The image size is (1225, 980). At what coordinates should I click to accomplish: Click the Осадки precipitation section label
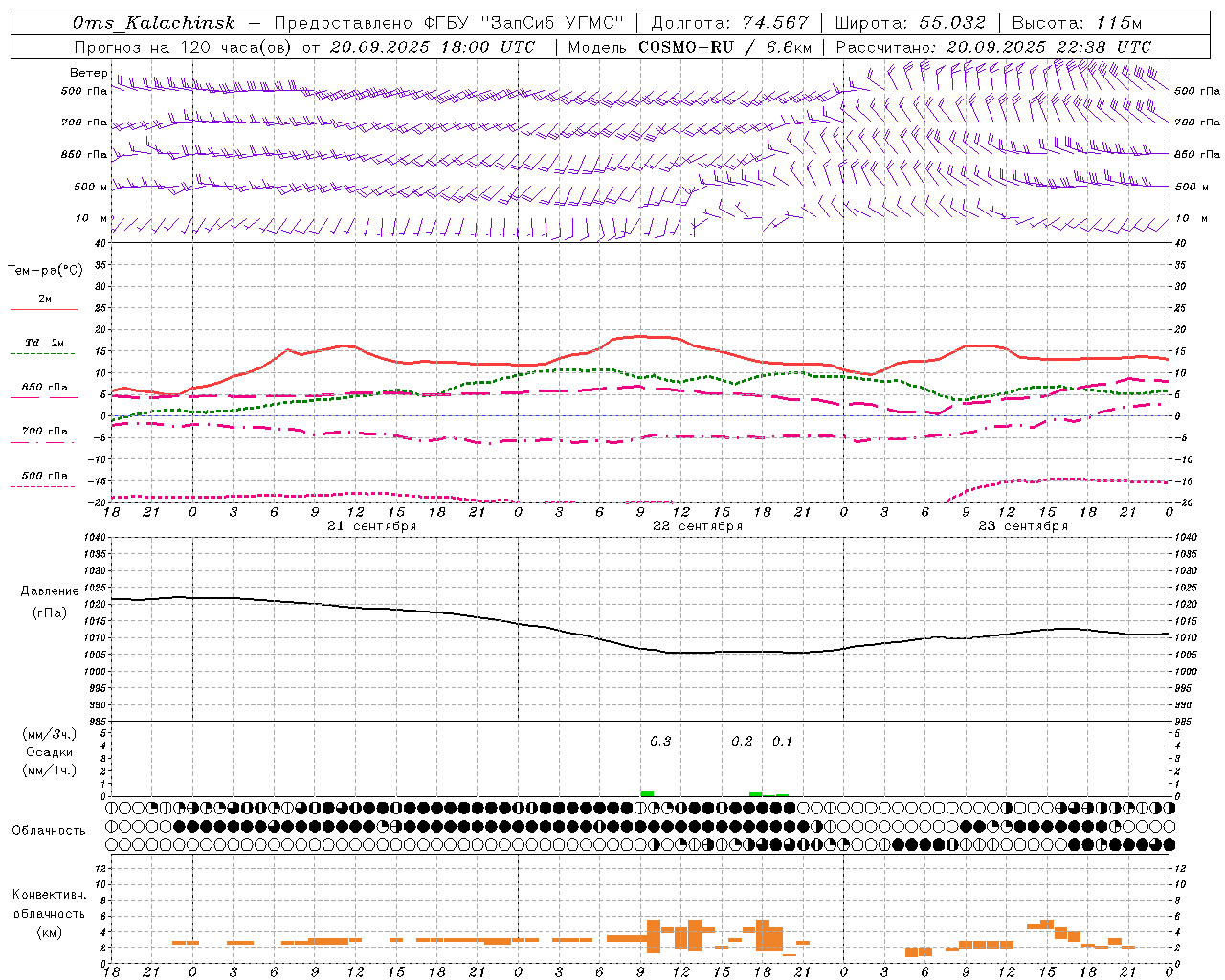tap(49, 752)
